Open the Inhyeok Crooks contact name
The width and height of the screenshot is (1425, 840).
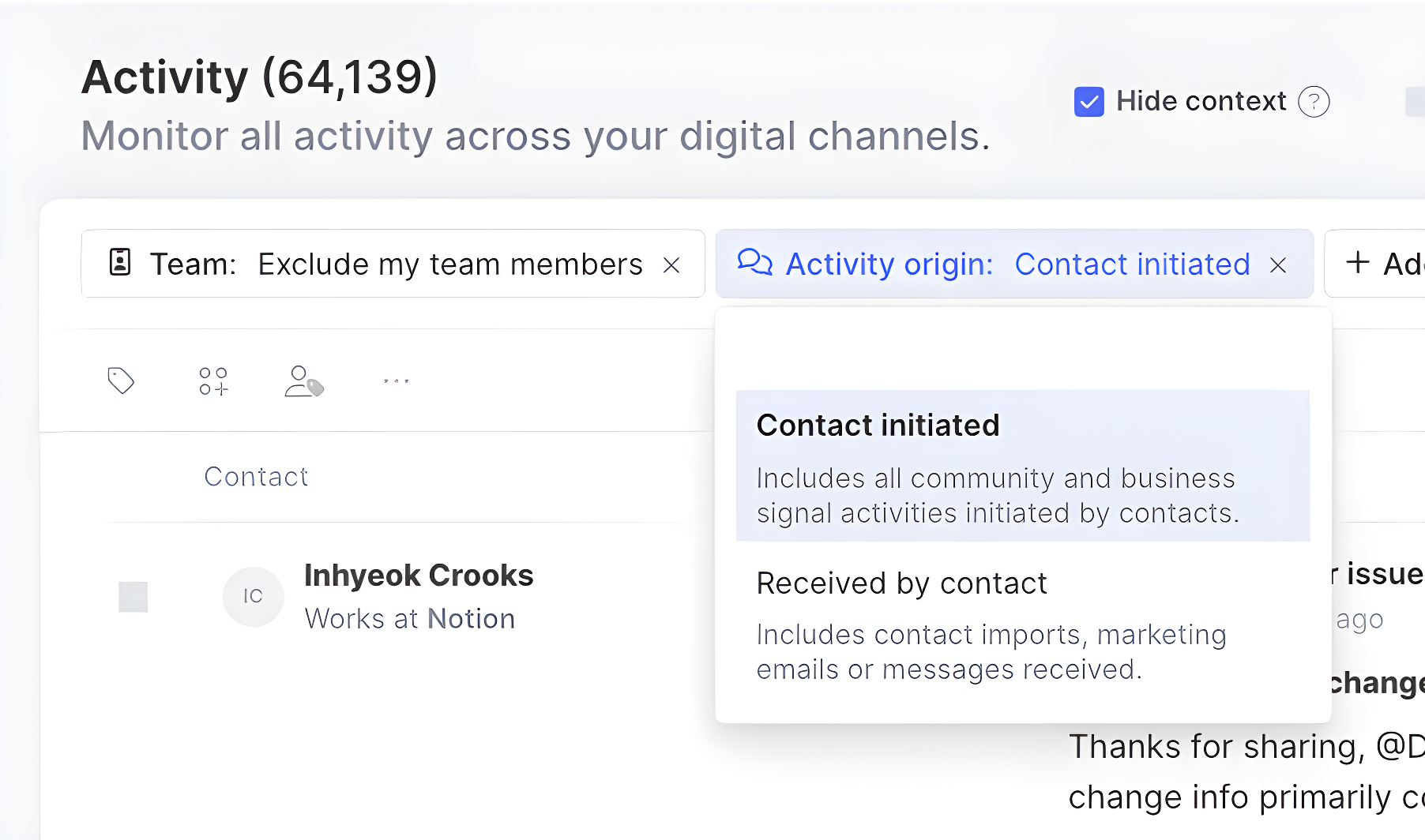419,576
